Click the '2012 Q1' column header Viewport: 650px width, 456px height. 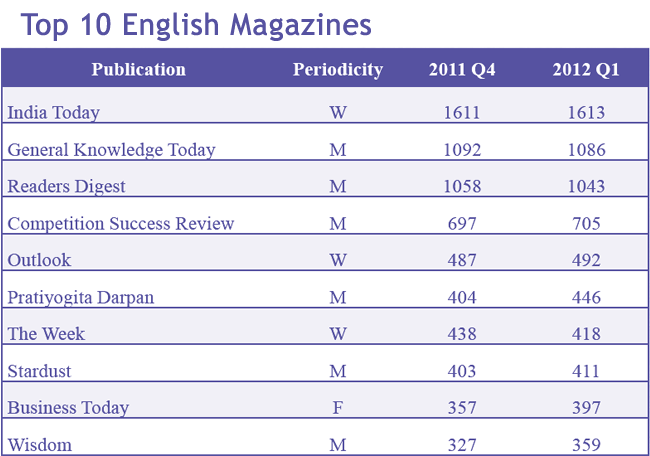click(586, 70)
